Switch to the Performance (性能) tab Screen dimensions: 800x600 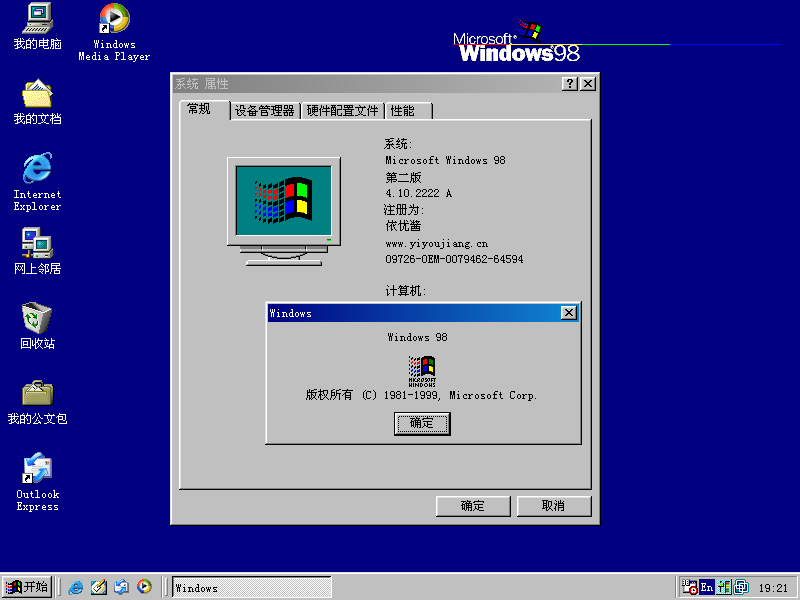tap(409, 110)
